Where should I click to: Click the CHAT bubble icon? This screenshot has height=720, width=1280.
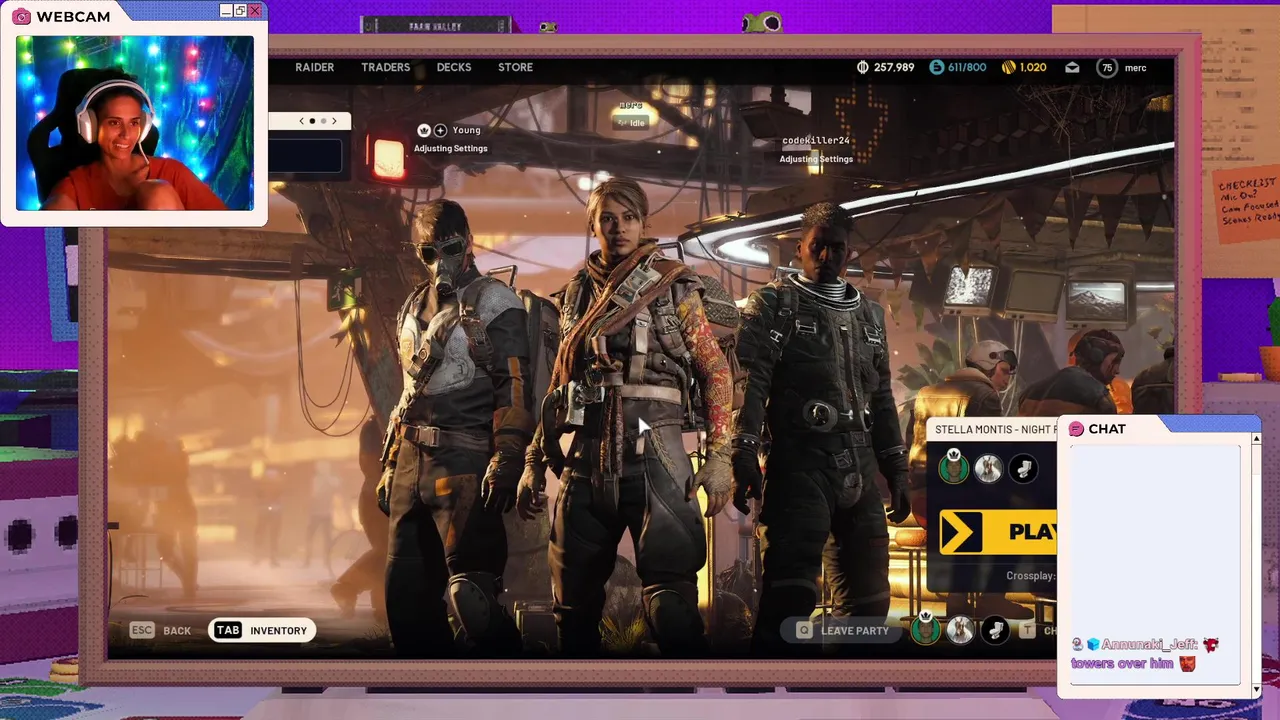pyautogui.click(x=1076, y=429)
